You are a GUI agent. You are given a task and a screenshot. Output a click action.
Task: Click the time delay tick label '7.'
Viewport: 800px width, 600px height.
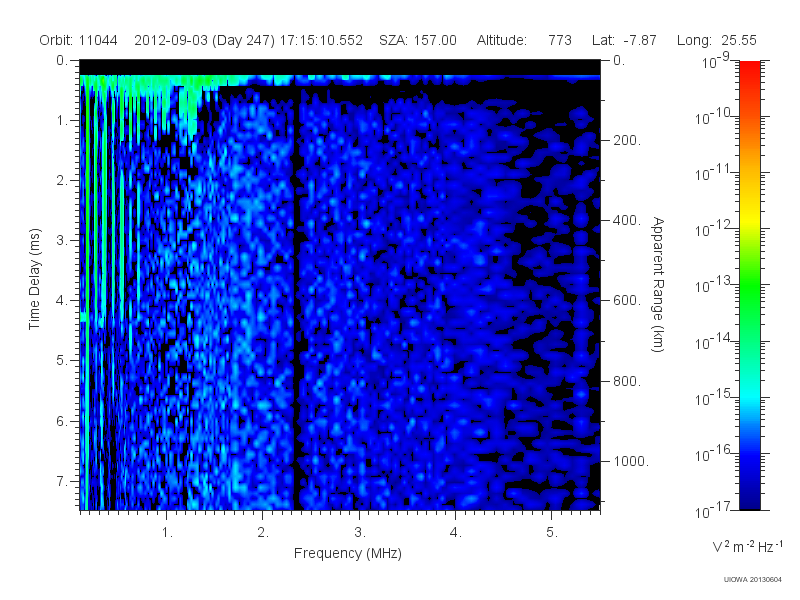coord(62,481)
